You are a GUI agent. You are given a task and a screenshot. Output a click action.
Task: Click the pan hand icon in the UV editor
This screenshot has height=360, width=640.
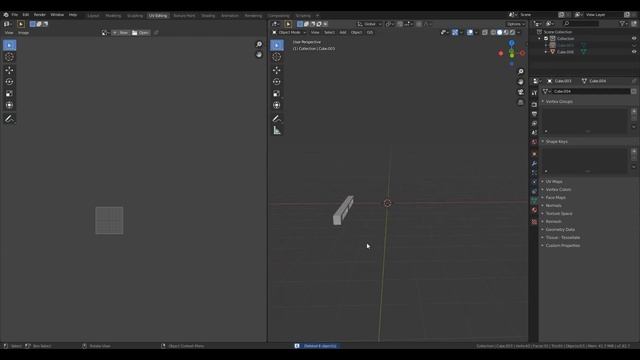(x=259, y=55)
